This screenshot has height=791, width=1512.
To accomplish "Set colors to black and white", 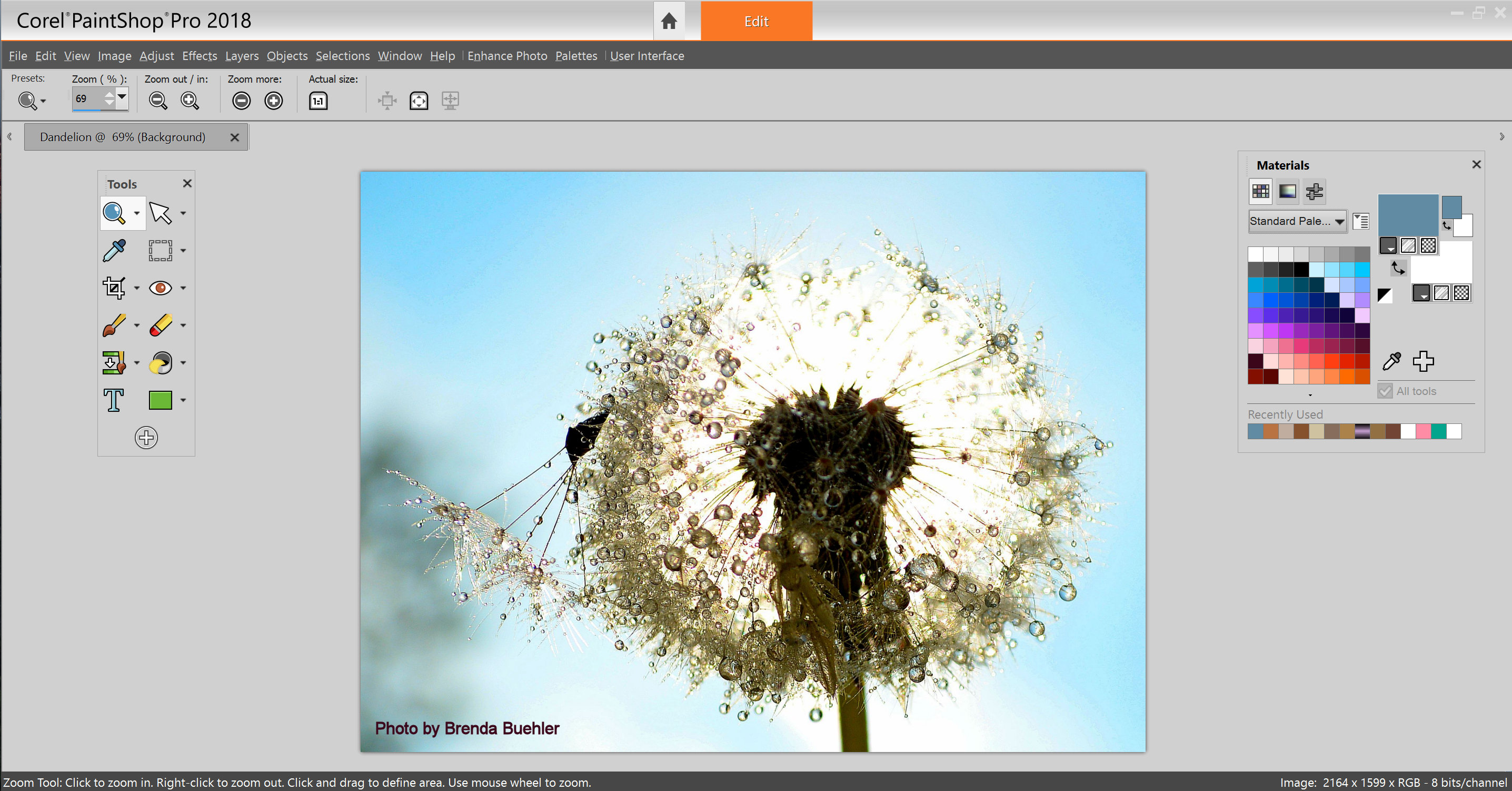I will (1385, 295).
